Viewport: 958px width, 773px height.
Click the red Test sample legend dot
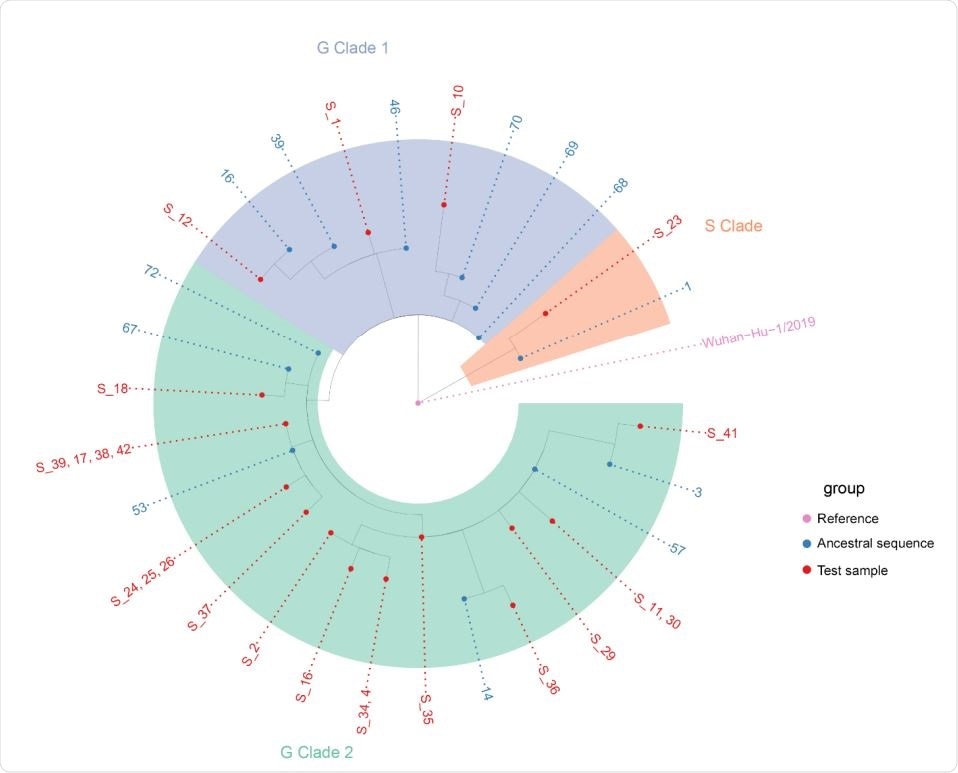[808, 570]
